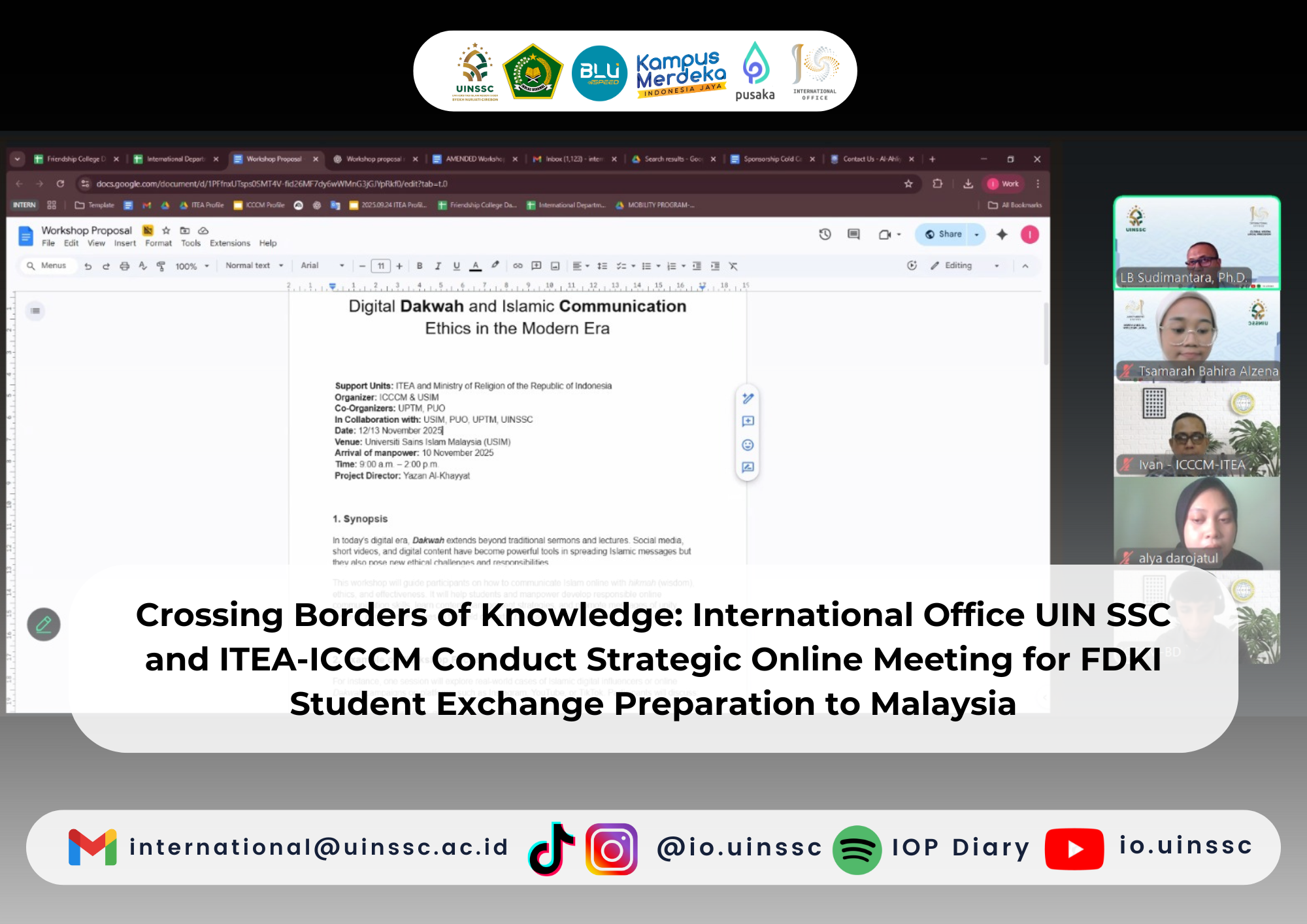Toggle bold formatting in the toolbar
The height and width of the screenshot is (924, 1307).
pos(420,266)
